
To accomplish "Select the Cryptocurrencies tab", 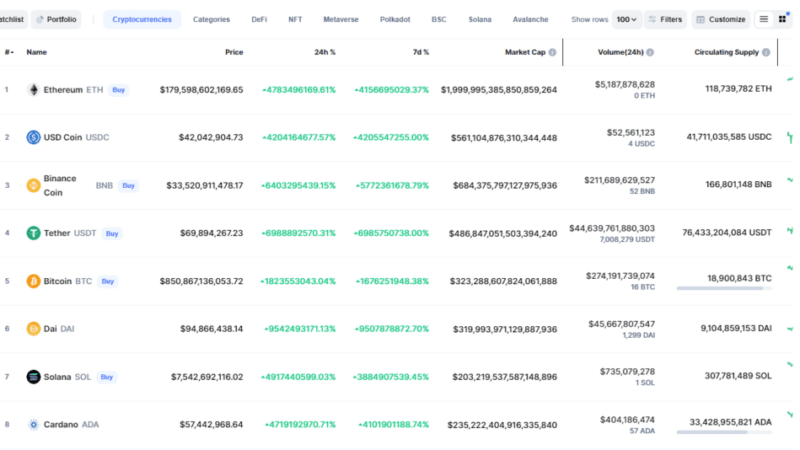I will [x=142, y=19].
